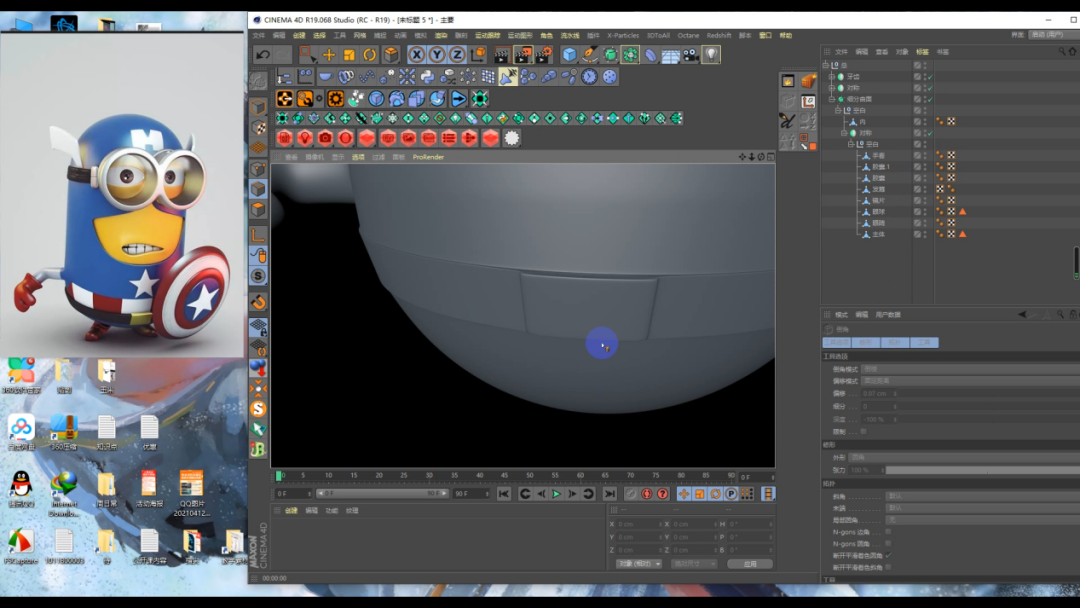
Task: Select the Rotate tool icon
Action: coord(370,54)
